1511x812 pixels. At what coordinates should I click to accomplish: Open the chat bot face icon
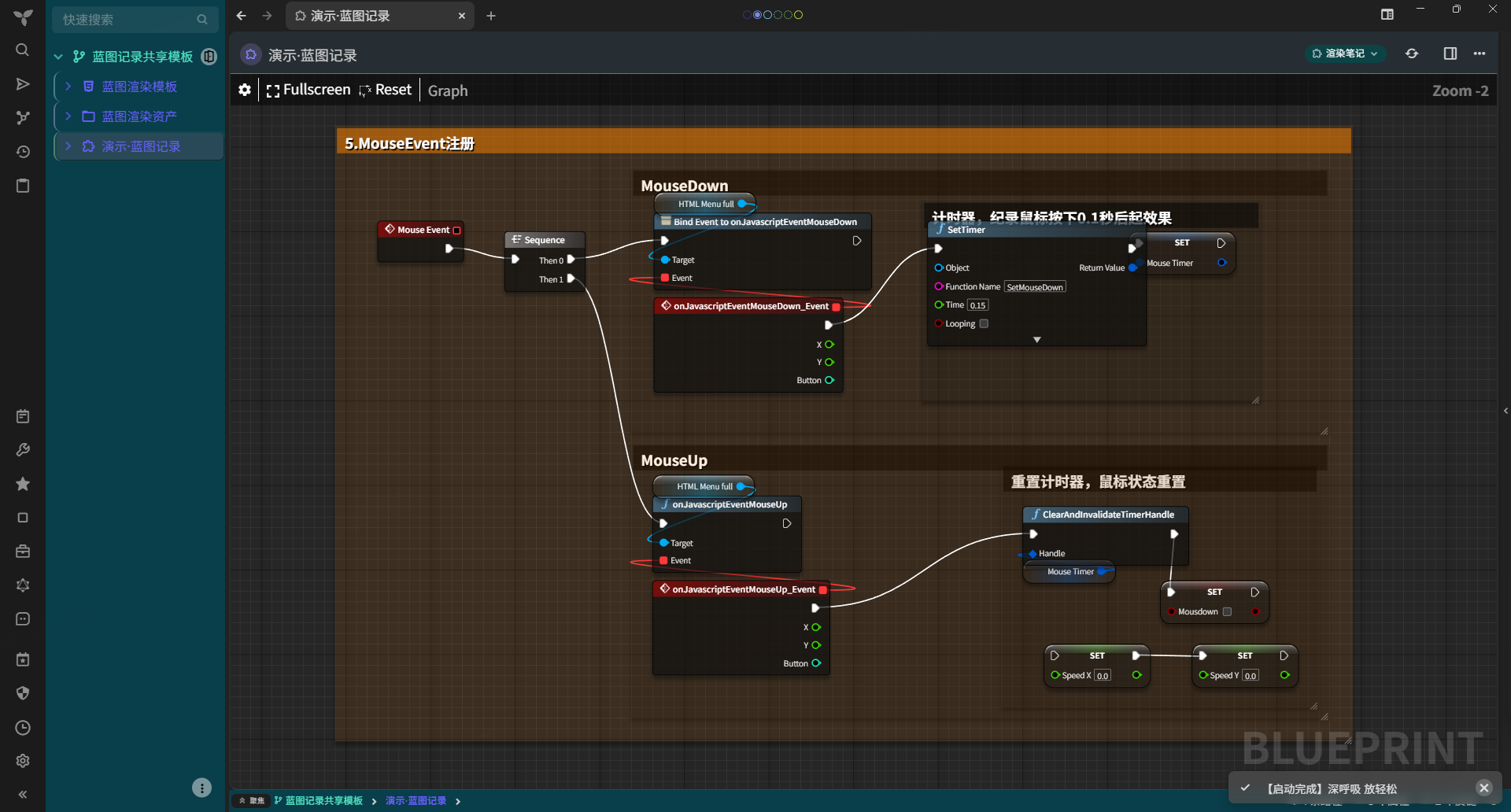coord(23,619)
